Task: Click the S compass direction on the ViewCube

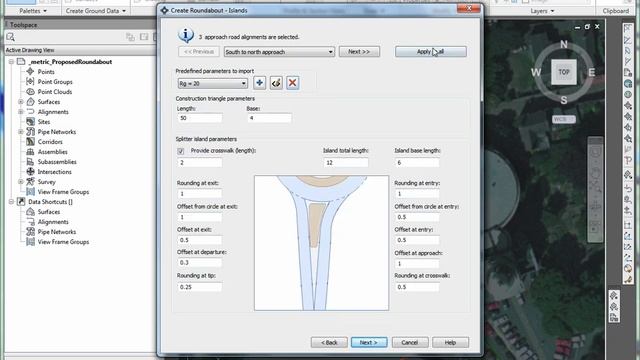Action: coord(564,100)
